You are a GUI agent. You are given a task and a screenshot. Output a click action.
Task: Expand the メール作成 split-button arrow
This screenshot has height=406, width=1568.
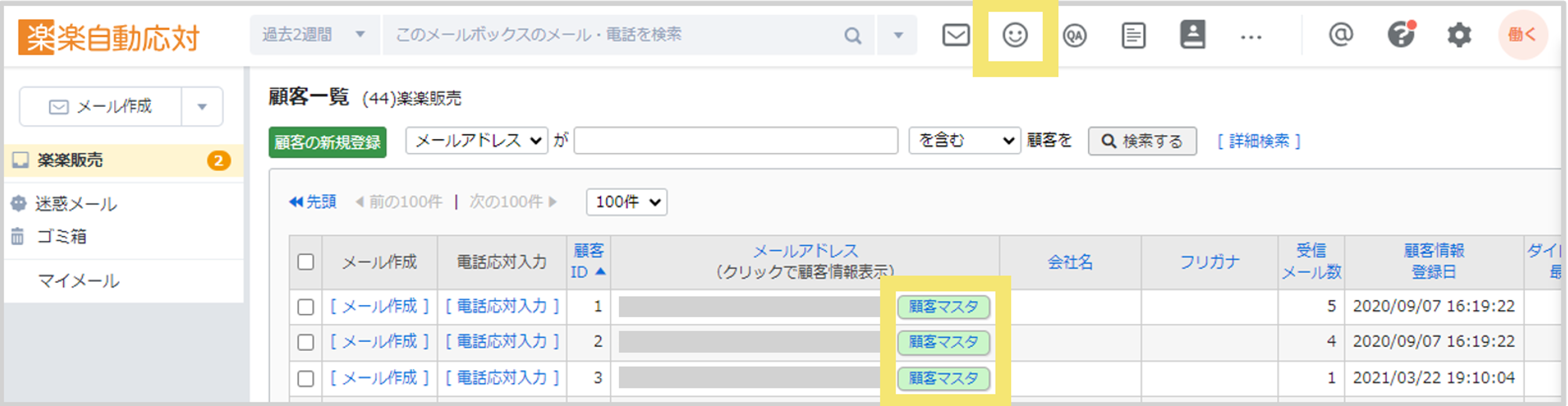[x=202, y=107]
